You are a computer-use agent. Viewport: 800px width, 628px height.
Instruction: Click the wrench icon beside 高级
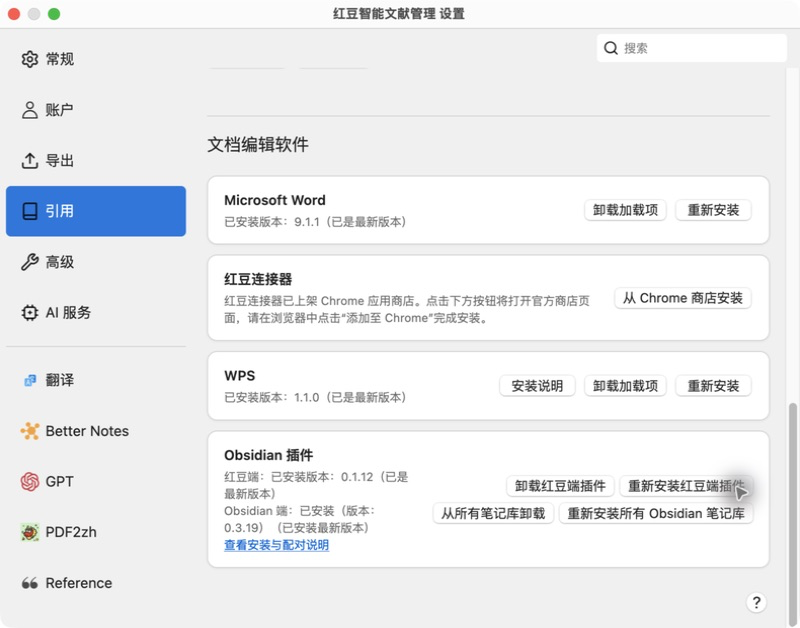pyautogui.click(x=30, y=262)
